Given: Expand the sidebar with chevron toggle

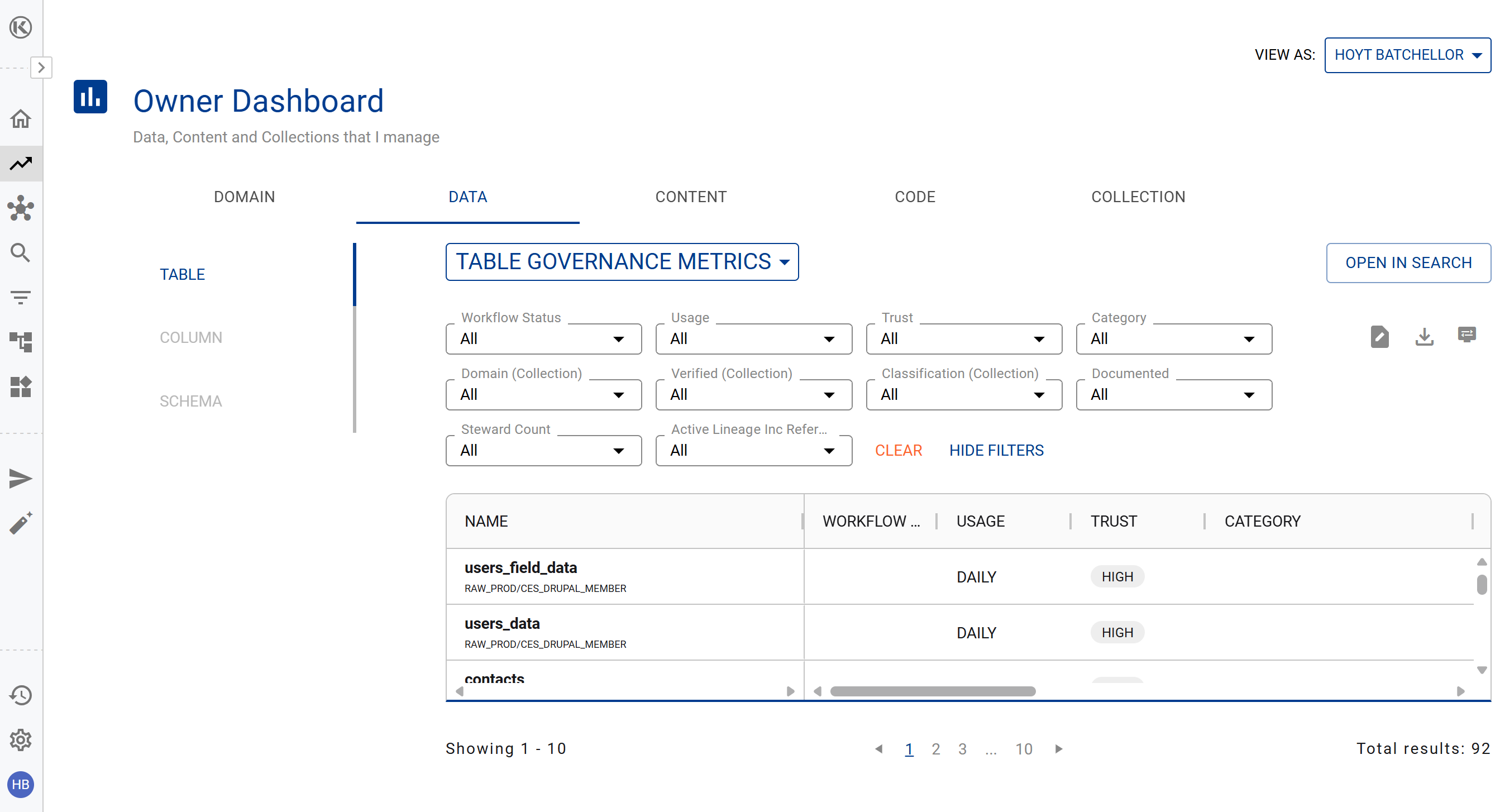Looking at the screenshot, I should pos(41,68).
